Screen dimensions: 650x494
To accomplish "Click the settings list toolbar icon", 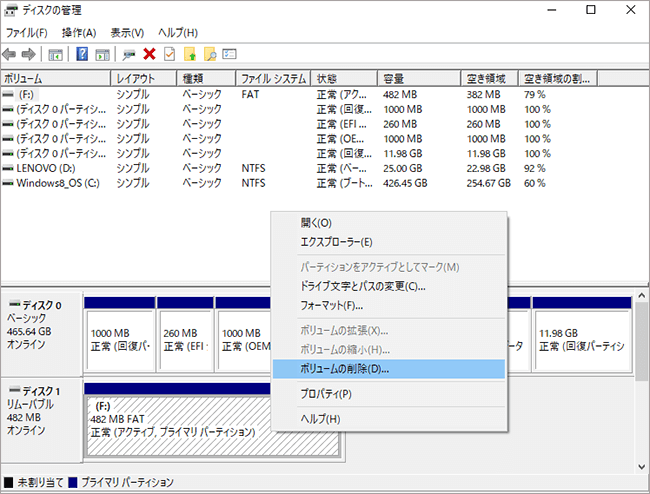I will (229, 54).
